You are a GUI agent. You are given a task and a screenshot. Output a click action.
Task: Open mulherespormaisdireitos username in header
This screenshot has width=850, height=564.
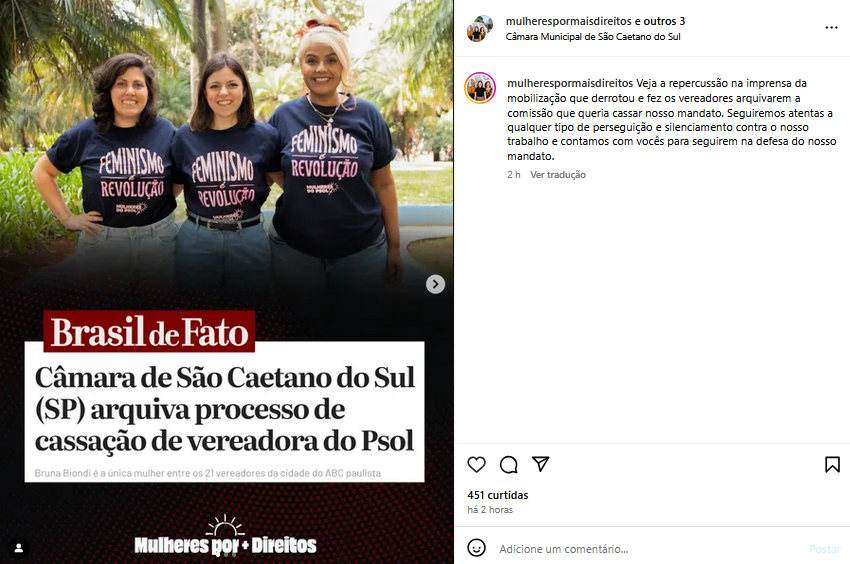[569, 21]
